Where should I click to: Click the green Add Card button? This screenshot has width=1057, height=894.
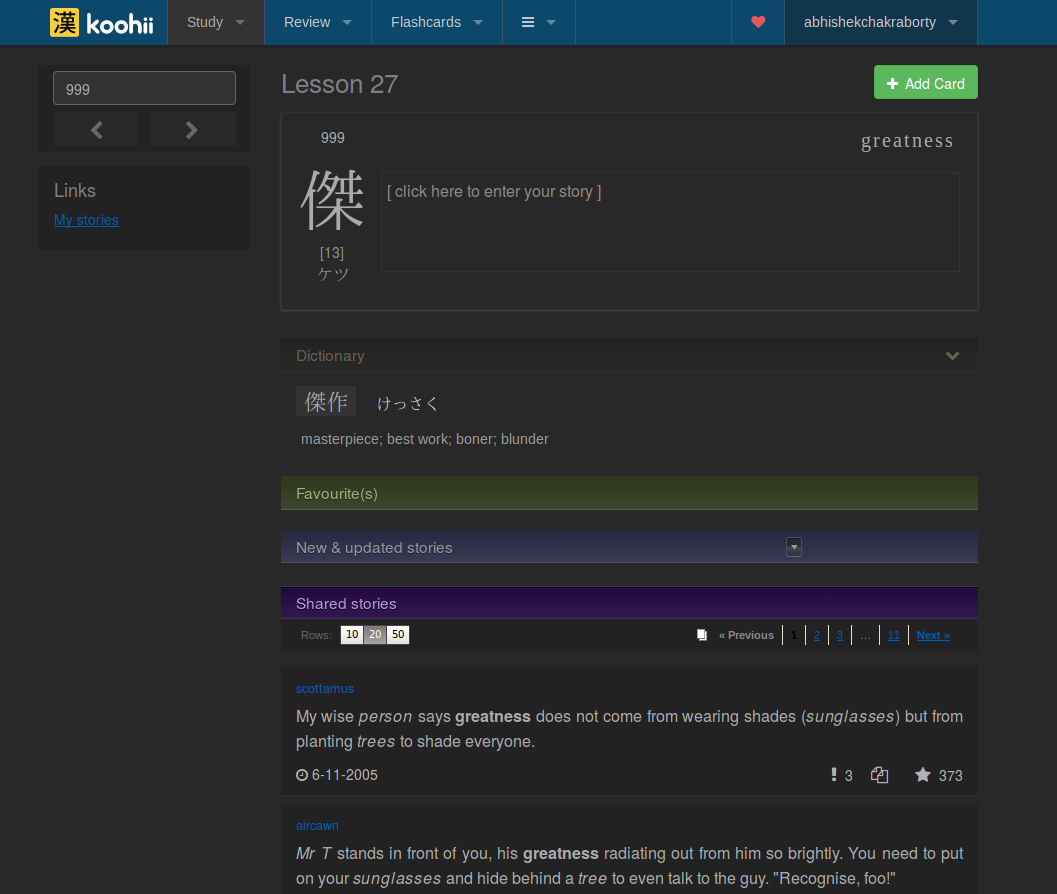tap(925, 83)
